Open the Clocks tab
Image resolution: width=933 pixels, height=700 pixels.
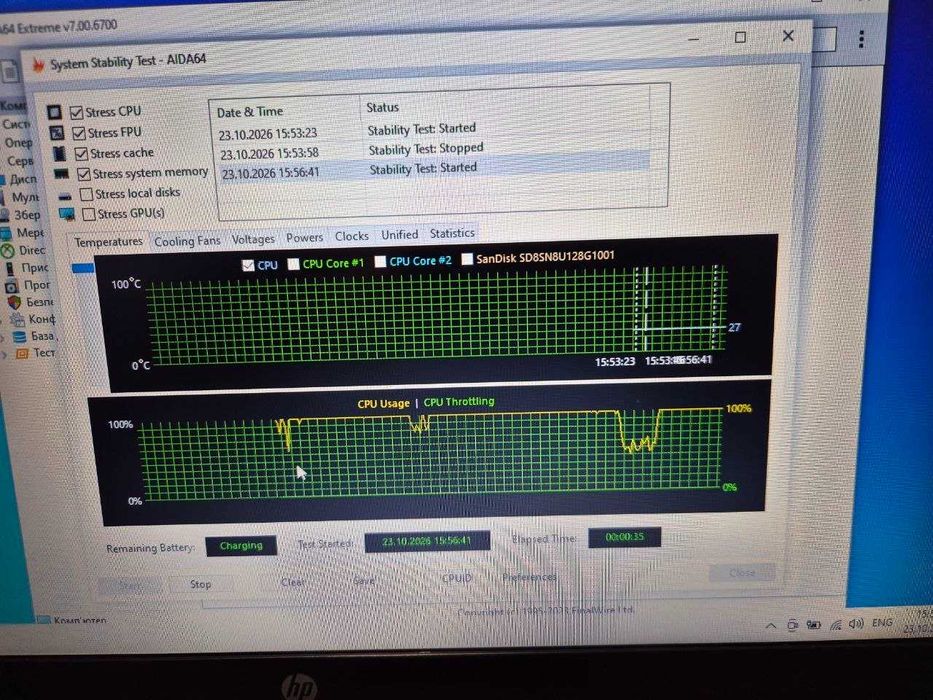pyautogui.click(x=351, y=236)
